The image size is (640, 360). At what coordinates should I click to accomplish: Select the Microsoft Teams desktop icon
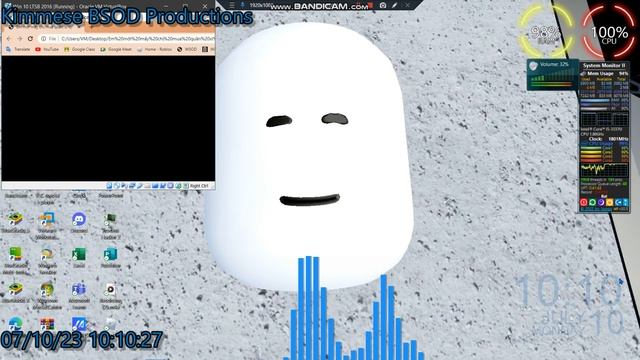tap(79, 295)
